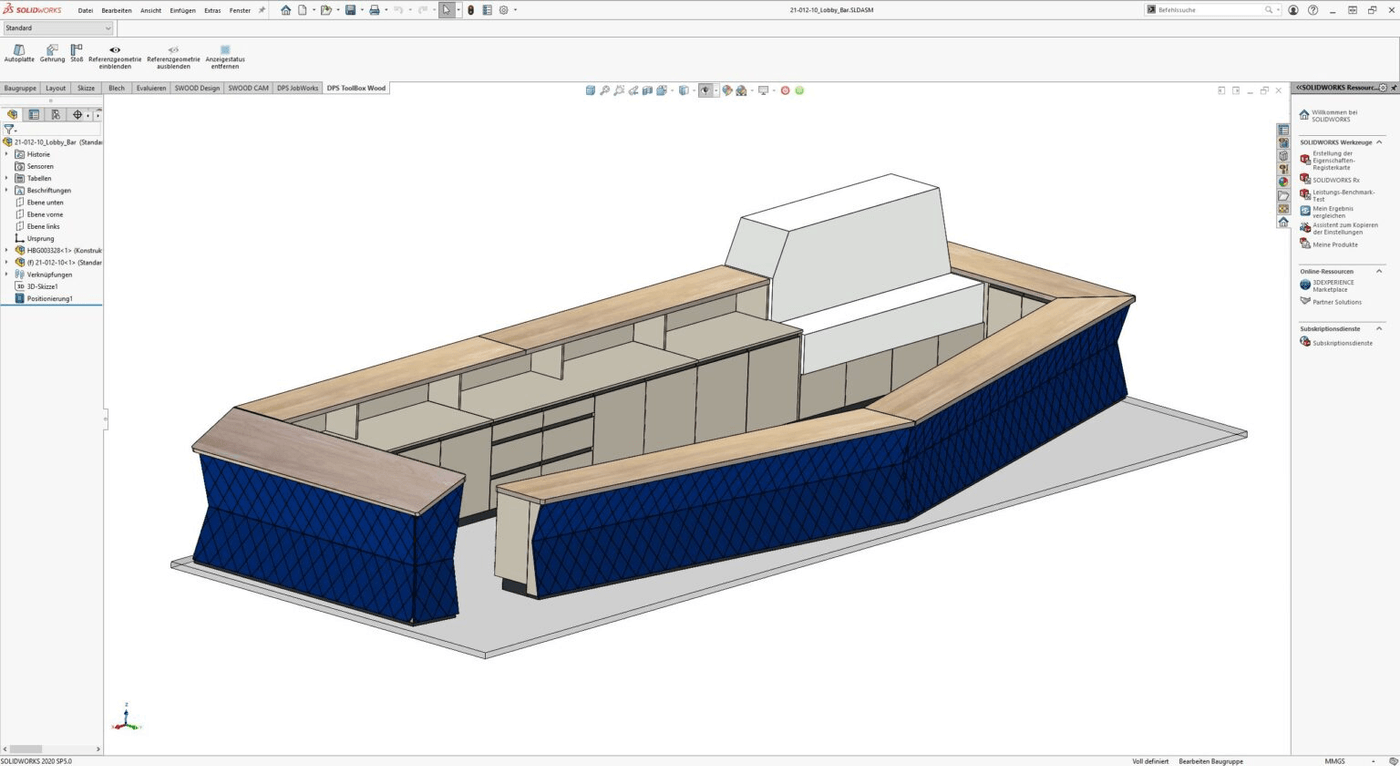Click the 3DEXPERIENCE Marketplace link
The width and height of the screenshot is (1400, 766).
click(1334, 284)
